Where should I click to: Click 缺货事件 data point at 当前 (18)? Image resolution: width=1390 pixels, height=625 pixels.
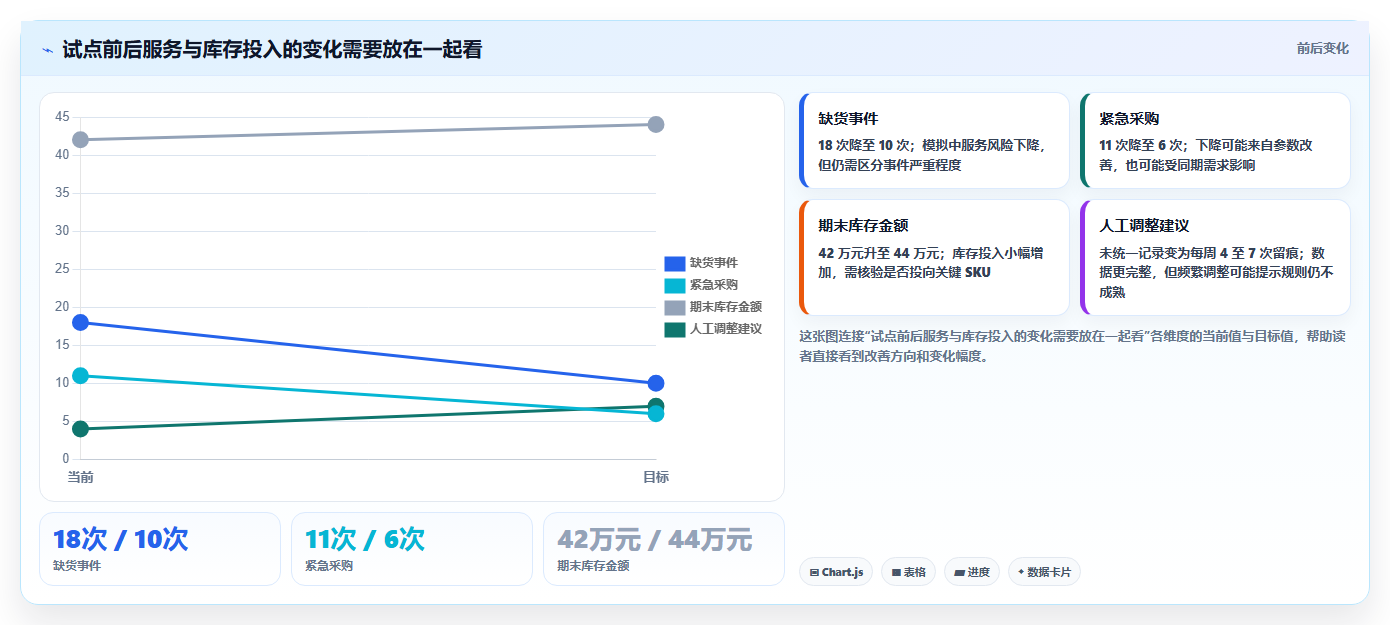80,322
